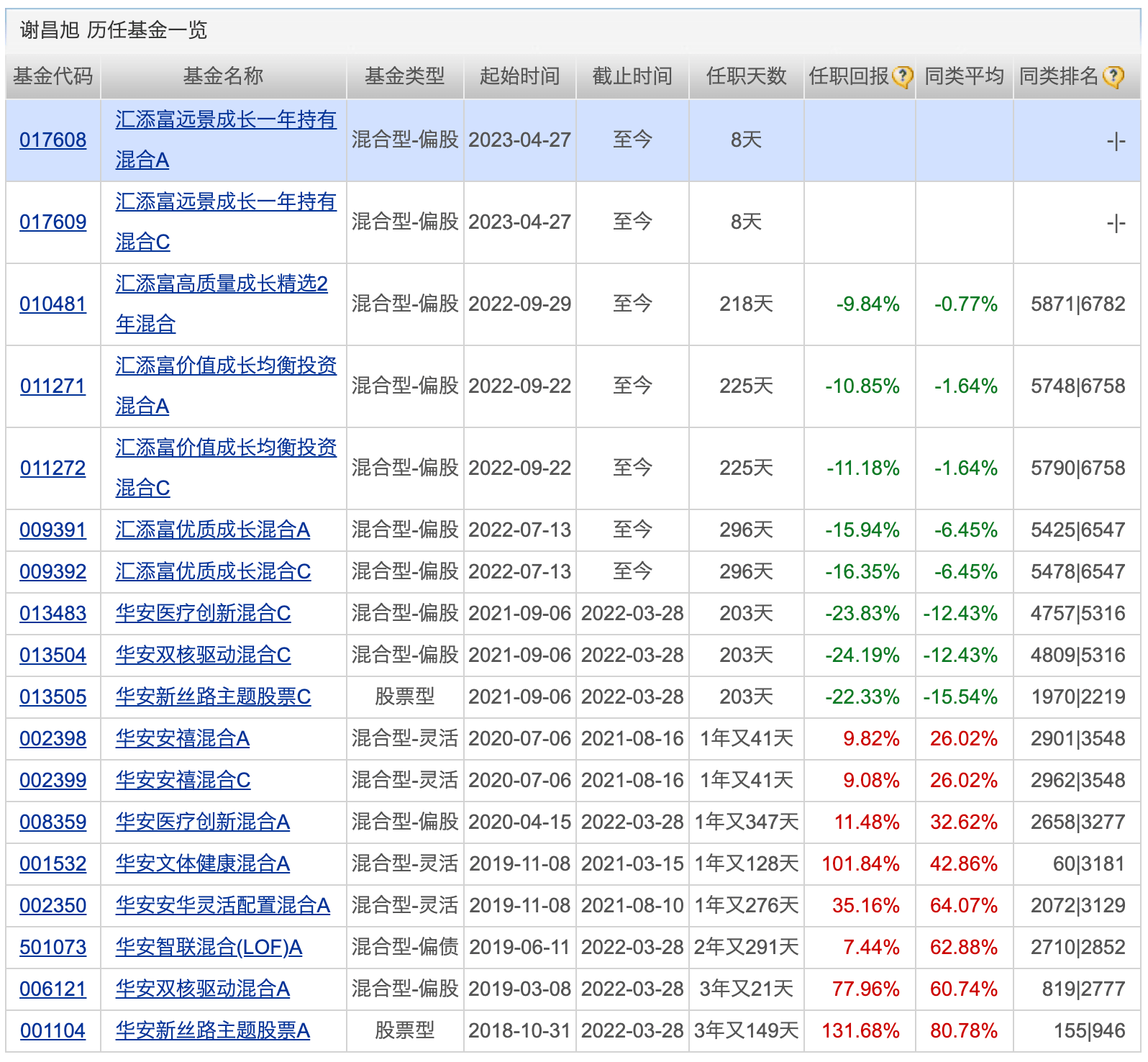Select the 101.84% return value
1148x1062 pixels.
861,864
